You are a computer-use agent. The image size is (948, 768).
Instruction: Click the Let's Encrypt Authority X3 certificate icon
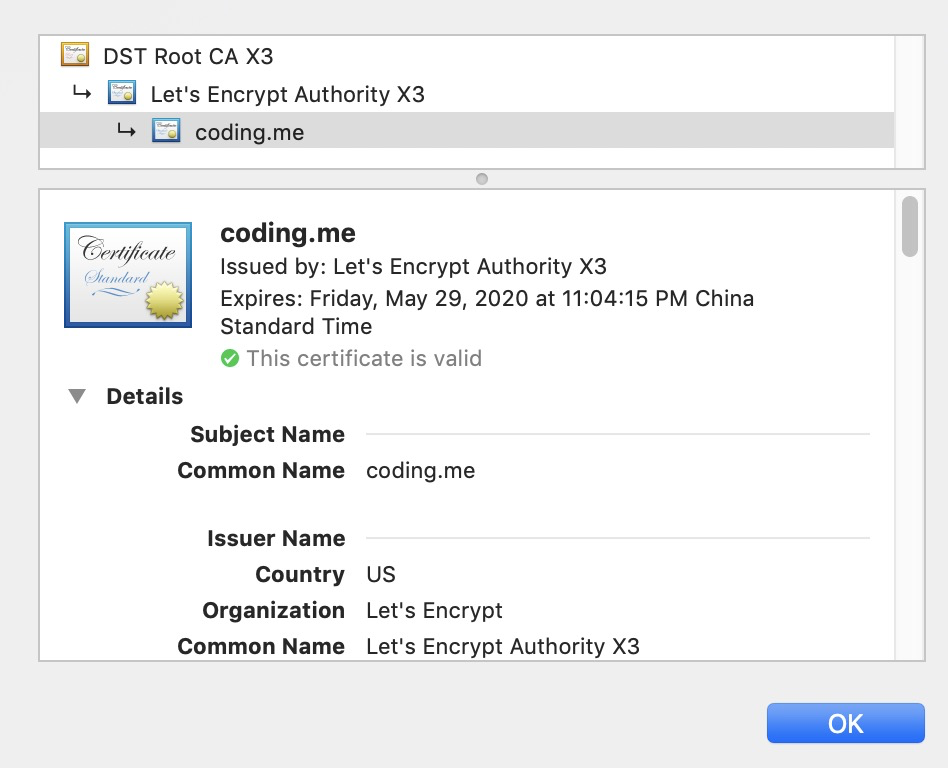click(x=122, y=94)
